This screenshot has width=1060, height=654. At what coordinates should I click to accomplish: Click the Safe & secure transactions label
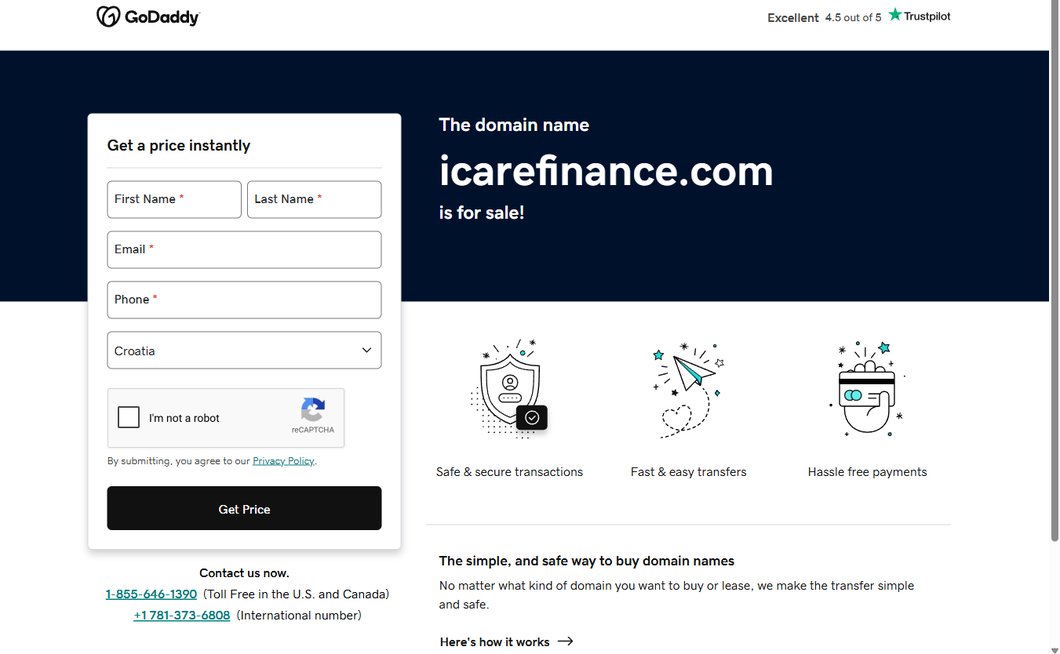pos(509,472)
